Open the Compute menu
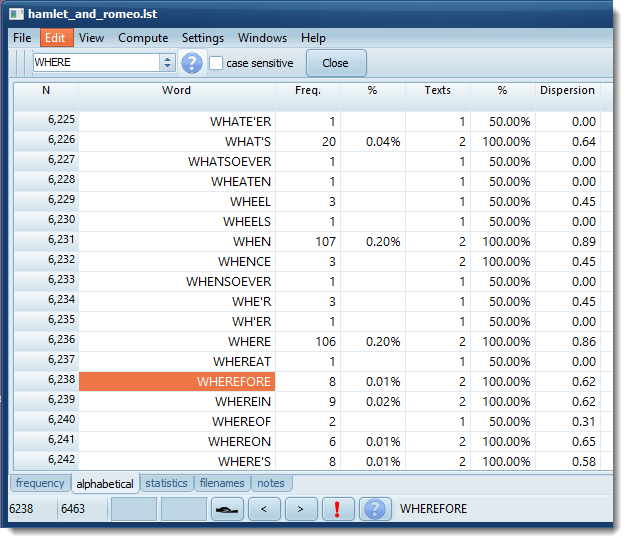The image size is (628, 543). click(143, 38)
